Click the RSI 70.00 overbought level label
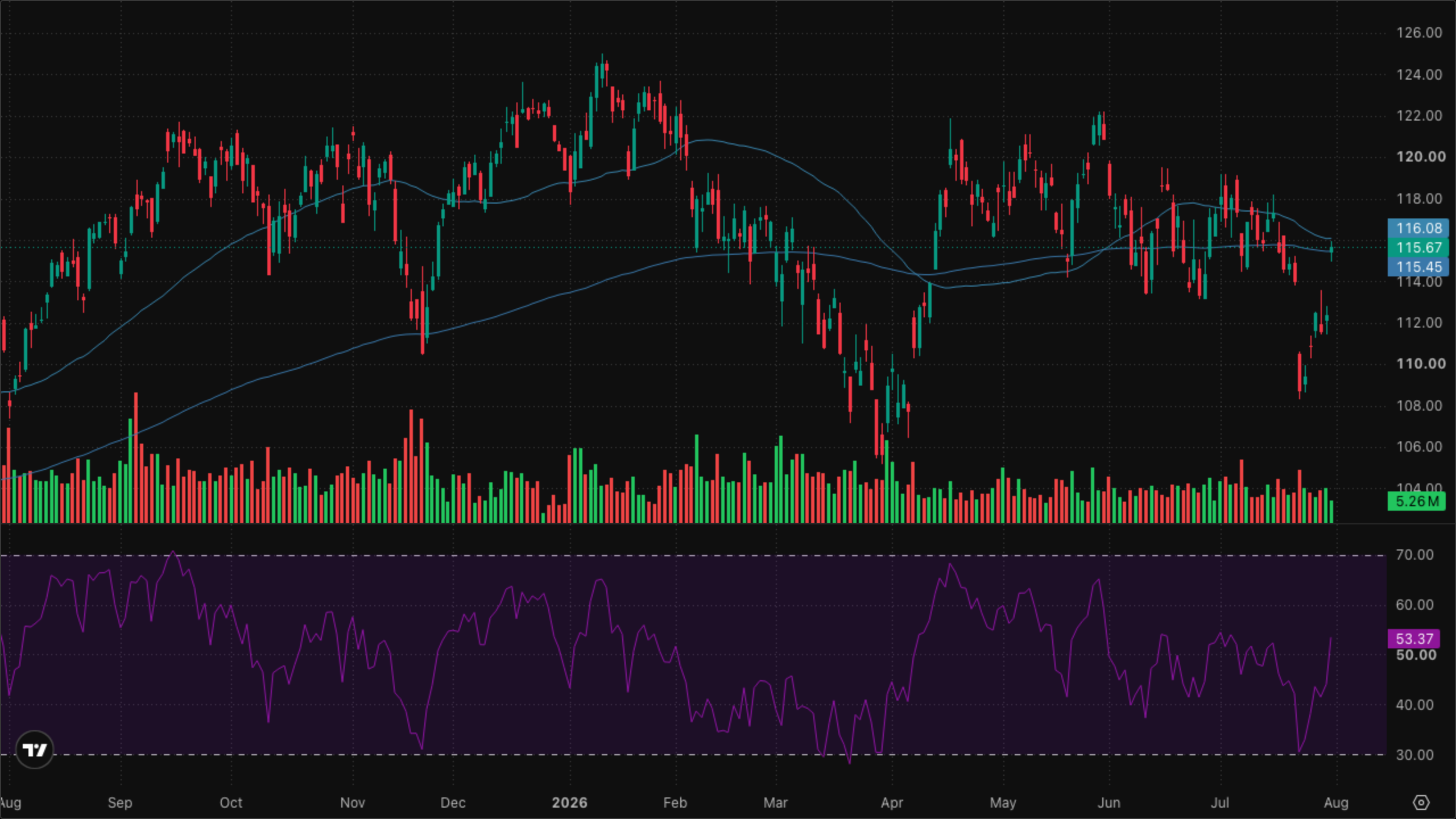This screenshot has width=1456, height=819. [x=1414, y=555]
